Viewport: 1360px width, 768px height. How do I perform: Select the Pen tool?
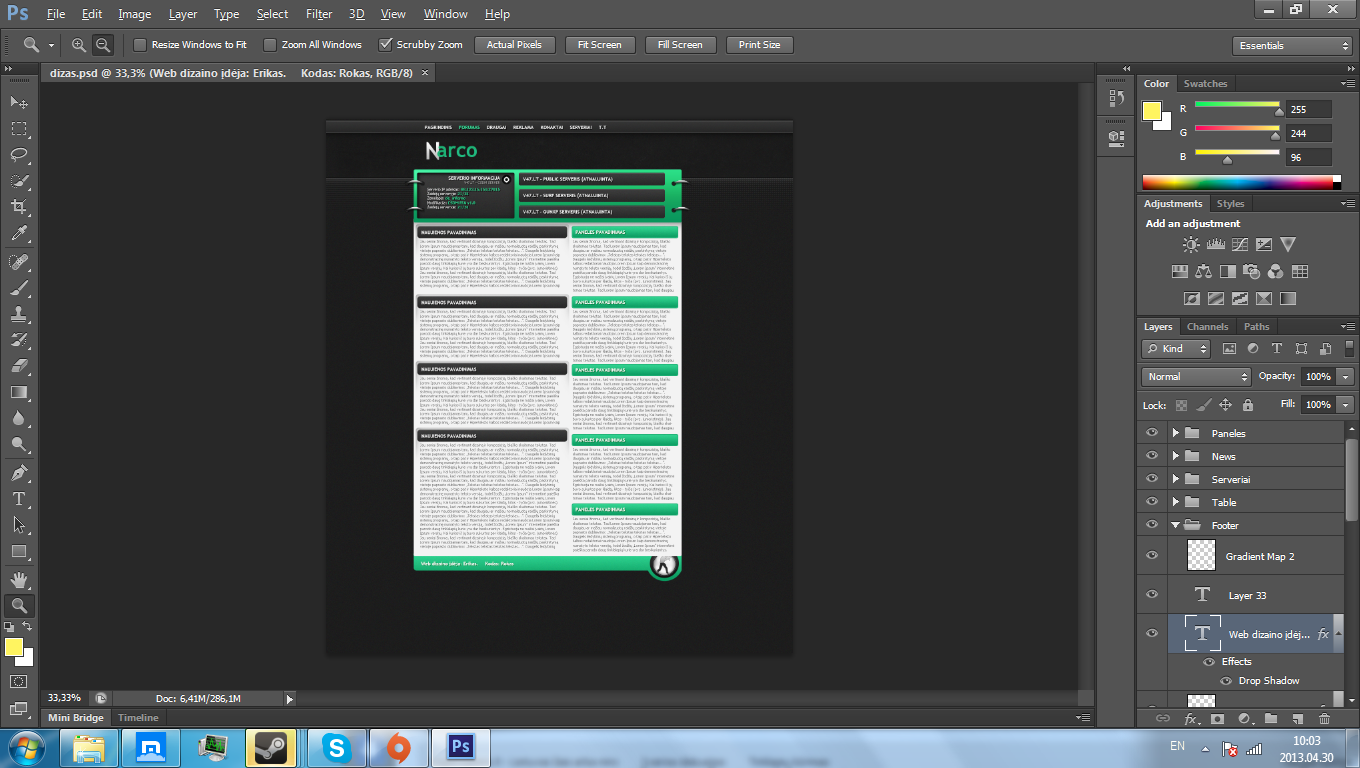[x=19, y=473]
